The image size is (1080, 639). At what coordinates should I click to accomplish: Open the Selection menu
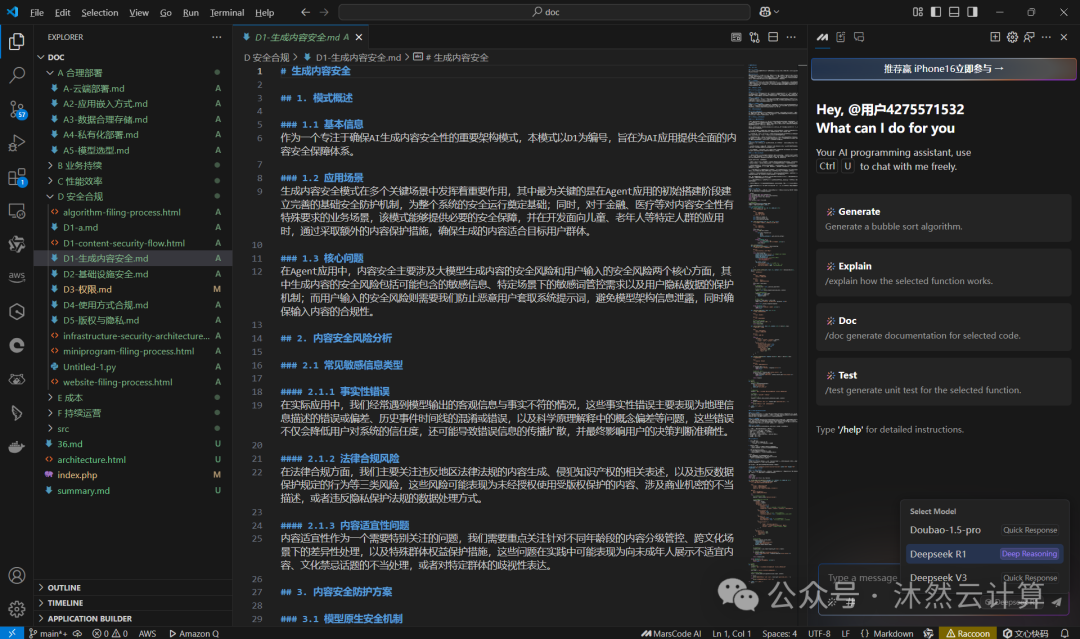tap(100, 12)
